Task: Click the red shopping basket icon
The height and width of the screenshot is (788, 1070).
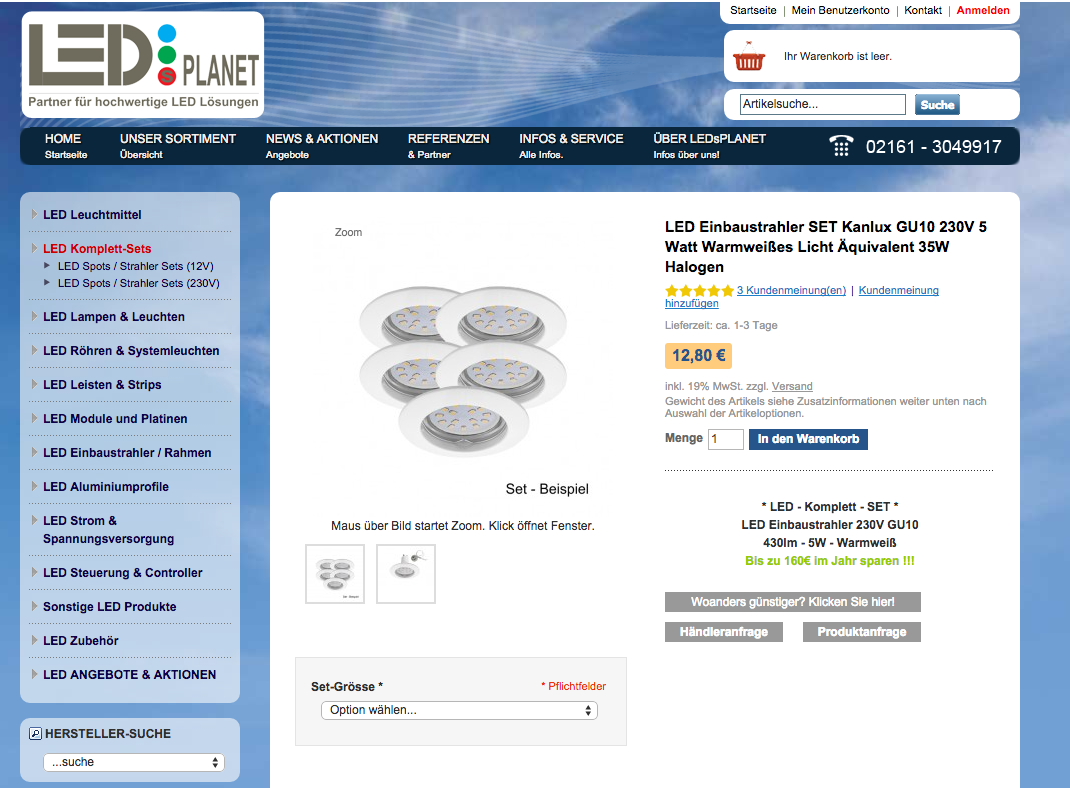Action: coord(749,56)
